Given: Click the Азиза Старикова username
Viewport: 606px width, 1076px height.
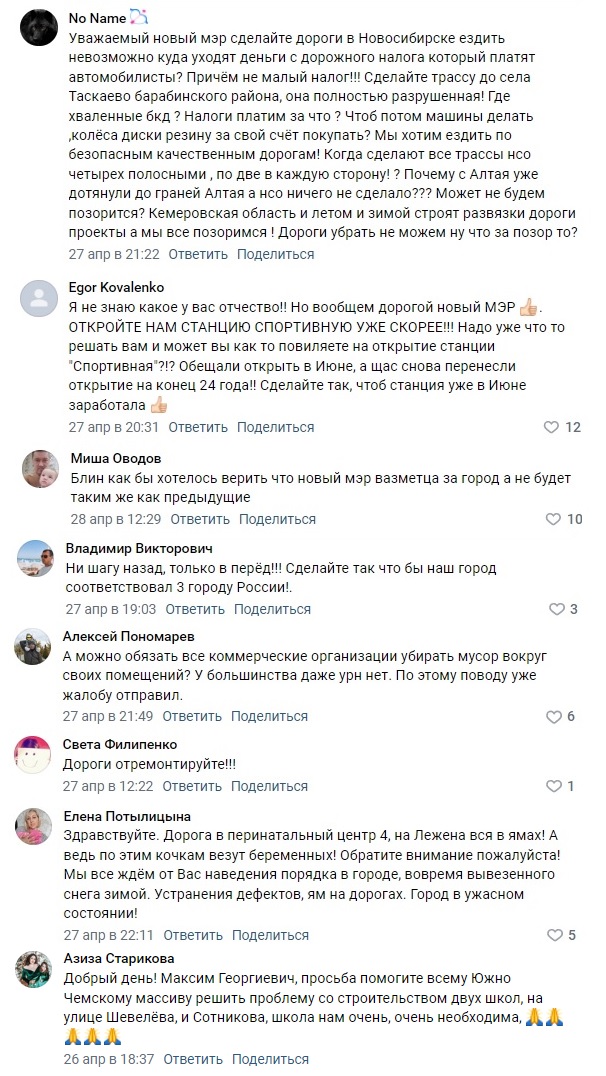Looking at the screenshot, I should point(119,959).
